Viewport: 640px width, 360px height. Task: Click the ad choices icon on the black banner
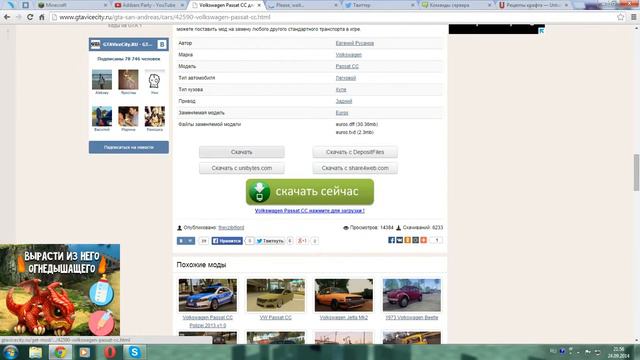541,31
